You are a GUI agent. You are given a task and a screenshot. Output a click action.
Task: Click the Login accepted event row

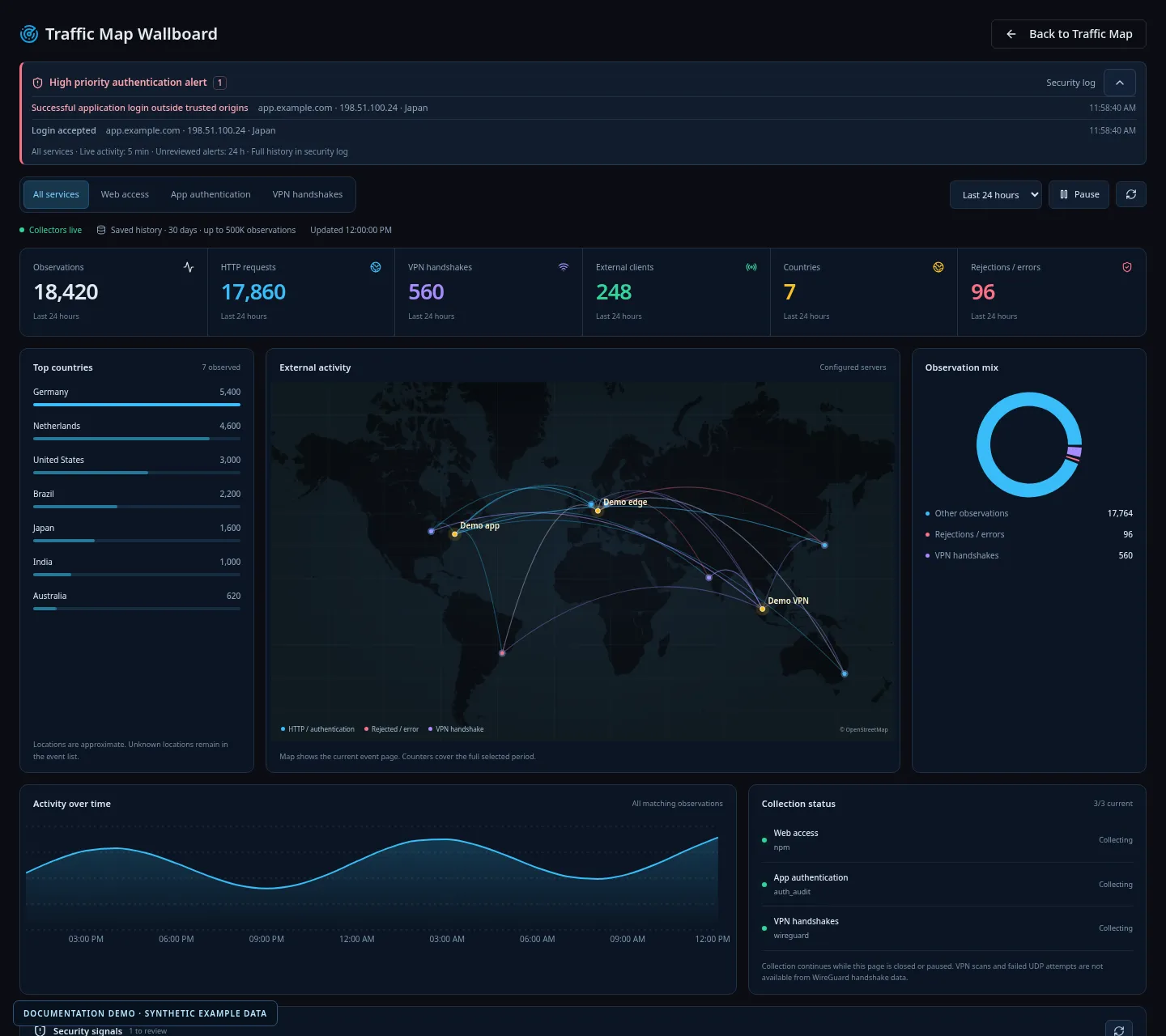point(583,130)
